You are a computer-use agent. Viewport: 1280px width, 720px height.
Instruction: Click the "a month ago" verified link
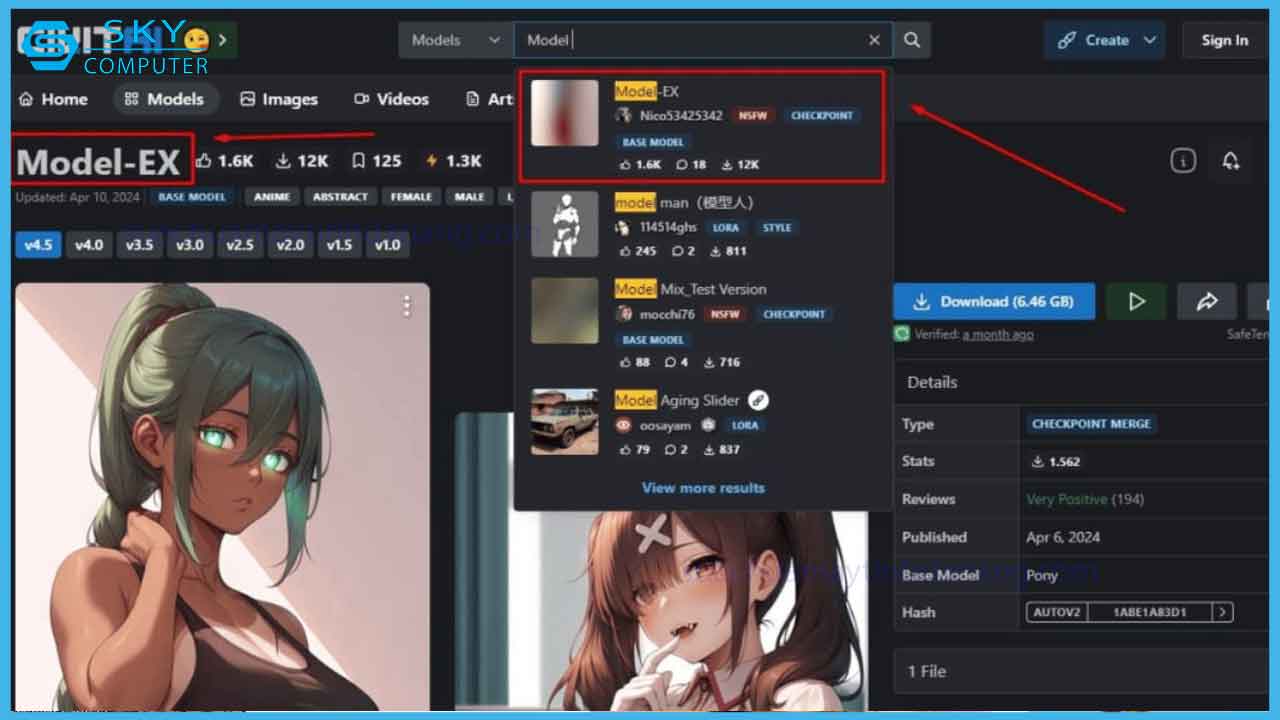click(998, 335)
